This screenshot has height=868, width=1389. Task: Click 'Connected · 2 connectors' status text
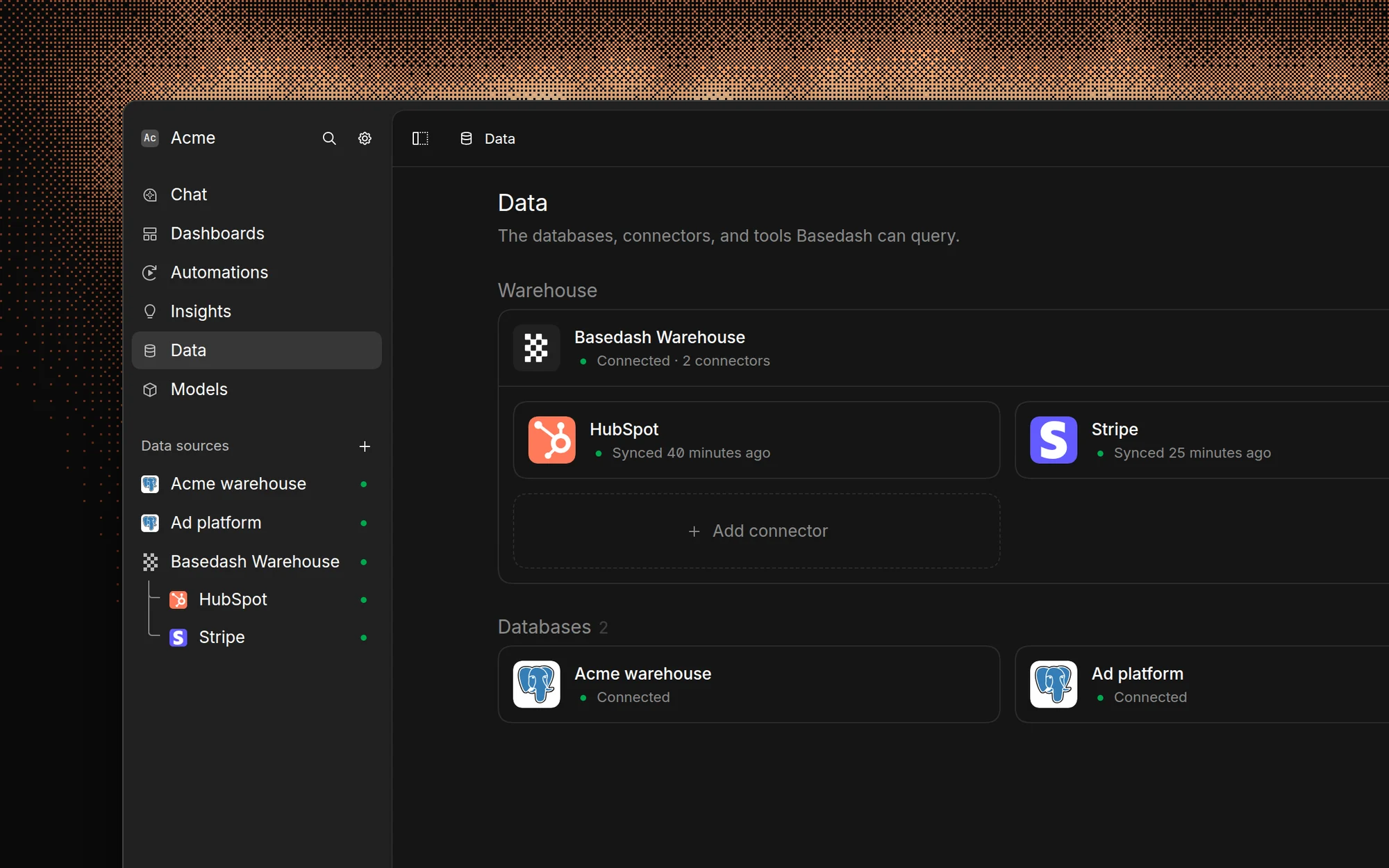[x=683, y=361]
